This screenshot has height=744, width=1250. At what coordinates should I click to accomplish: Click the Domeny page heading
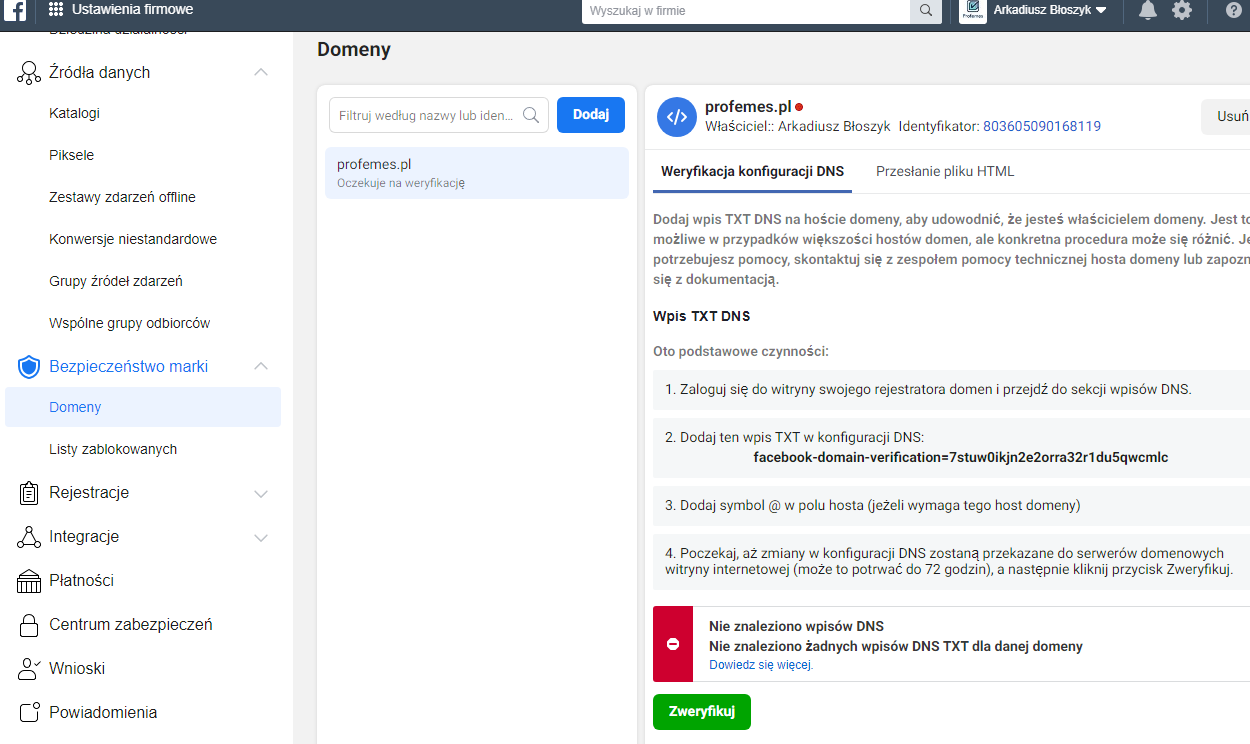pos(354,49)
